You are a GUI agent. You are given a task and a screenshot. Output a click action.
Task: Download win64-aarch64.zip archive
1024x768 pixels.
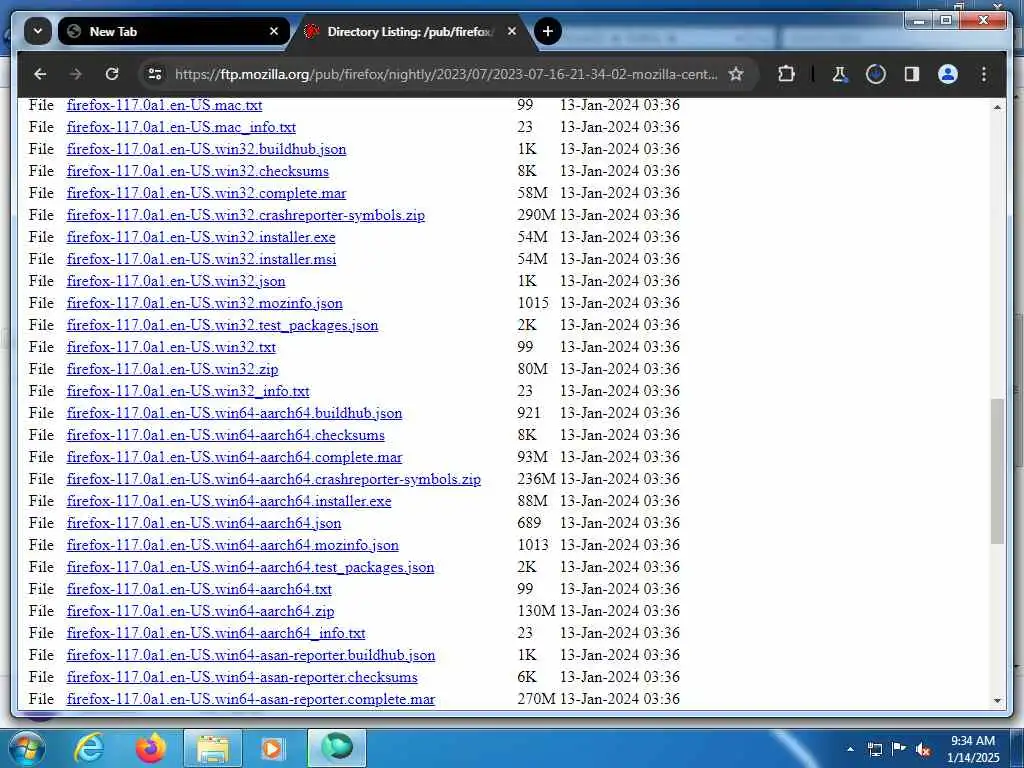[200, 611]
